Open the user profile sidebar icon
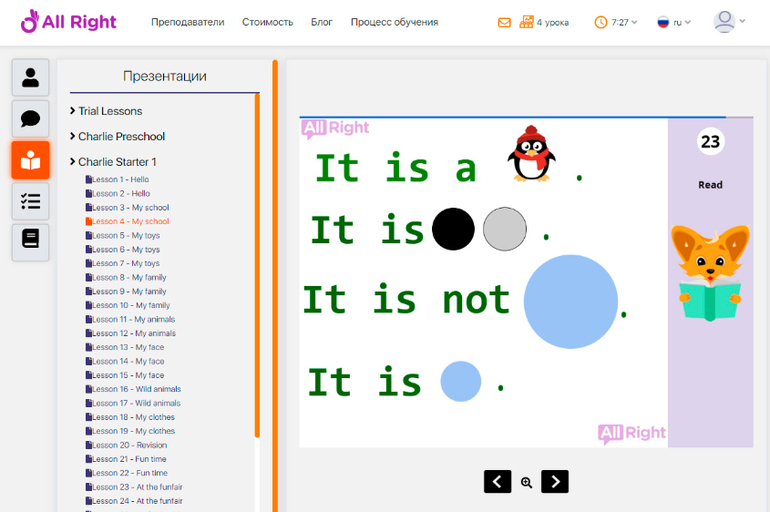This screenshot has height=512, width=770. (x=30, y=78)
